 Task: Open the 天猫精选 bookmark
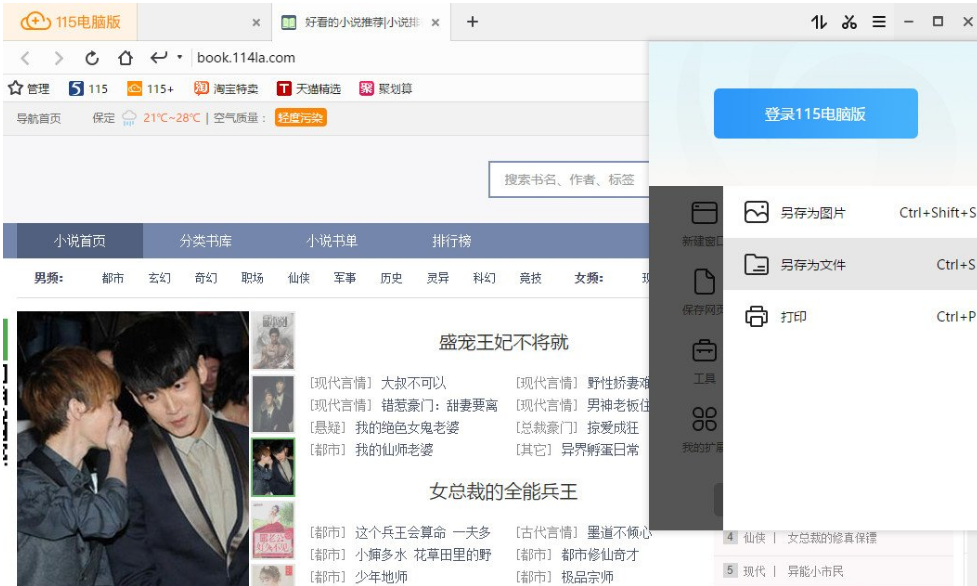pos(309,89)
